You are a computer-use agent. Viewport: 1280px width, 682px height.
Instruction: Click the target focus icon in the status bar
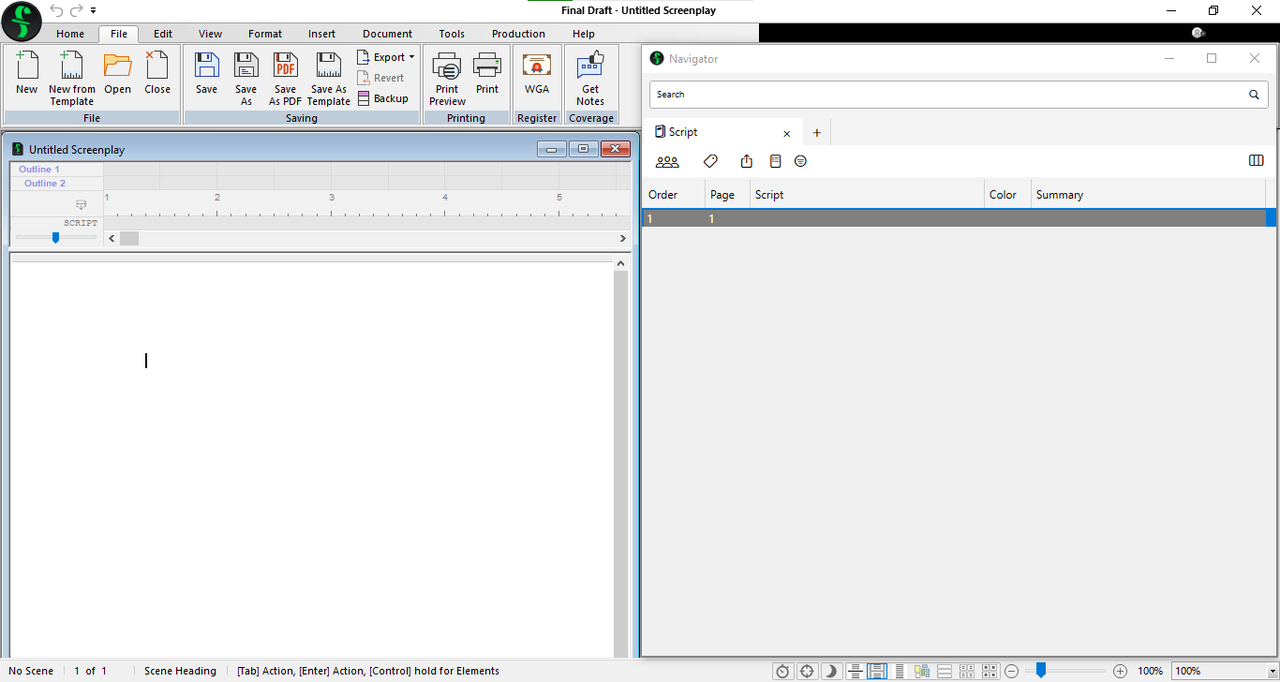[807, 671]
